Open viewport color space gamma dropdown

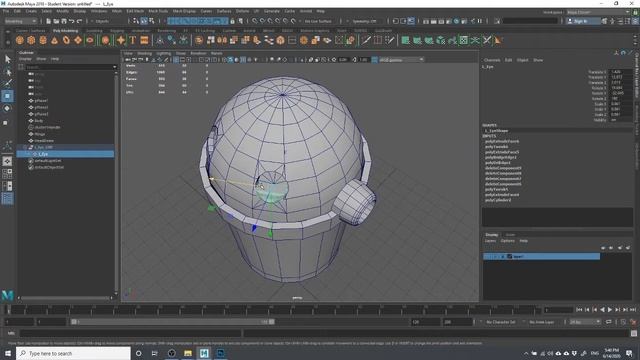[x=401, y=60]
